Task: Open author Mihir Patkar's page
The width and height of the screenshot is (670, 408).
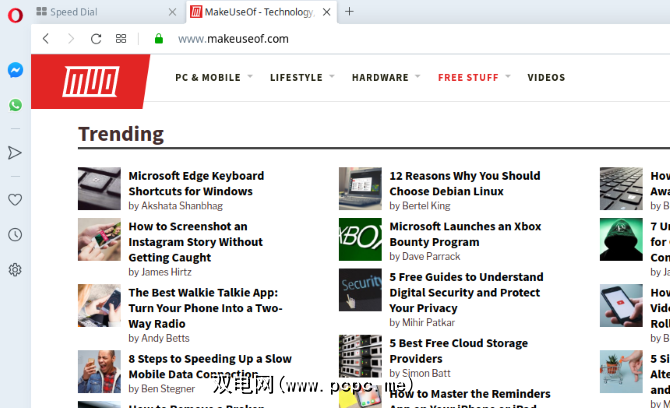Action: [428, 323]
